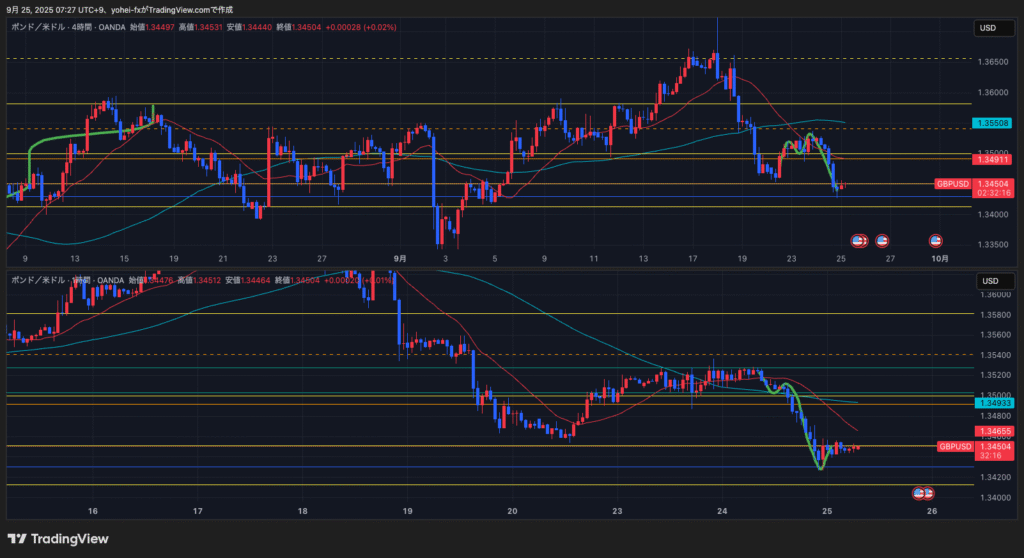Viewport: 1024px width, 558px height.
Task: Click date 23 on the lower time axis
Action: click(x=617, y=510)
